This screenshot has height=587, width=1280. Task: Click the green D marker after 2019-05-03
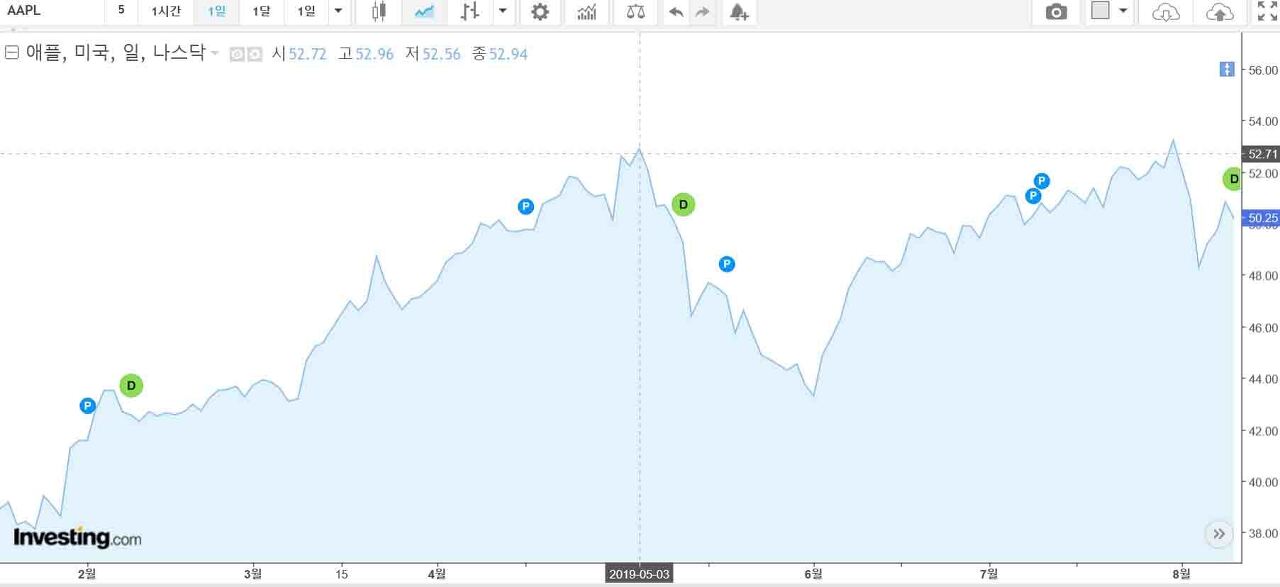683,205
